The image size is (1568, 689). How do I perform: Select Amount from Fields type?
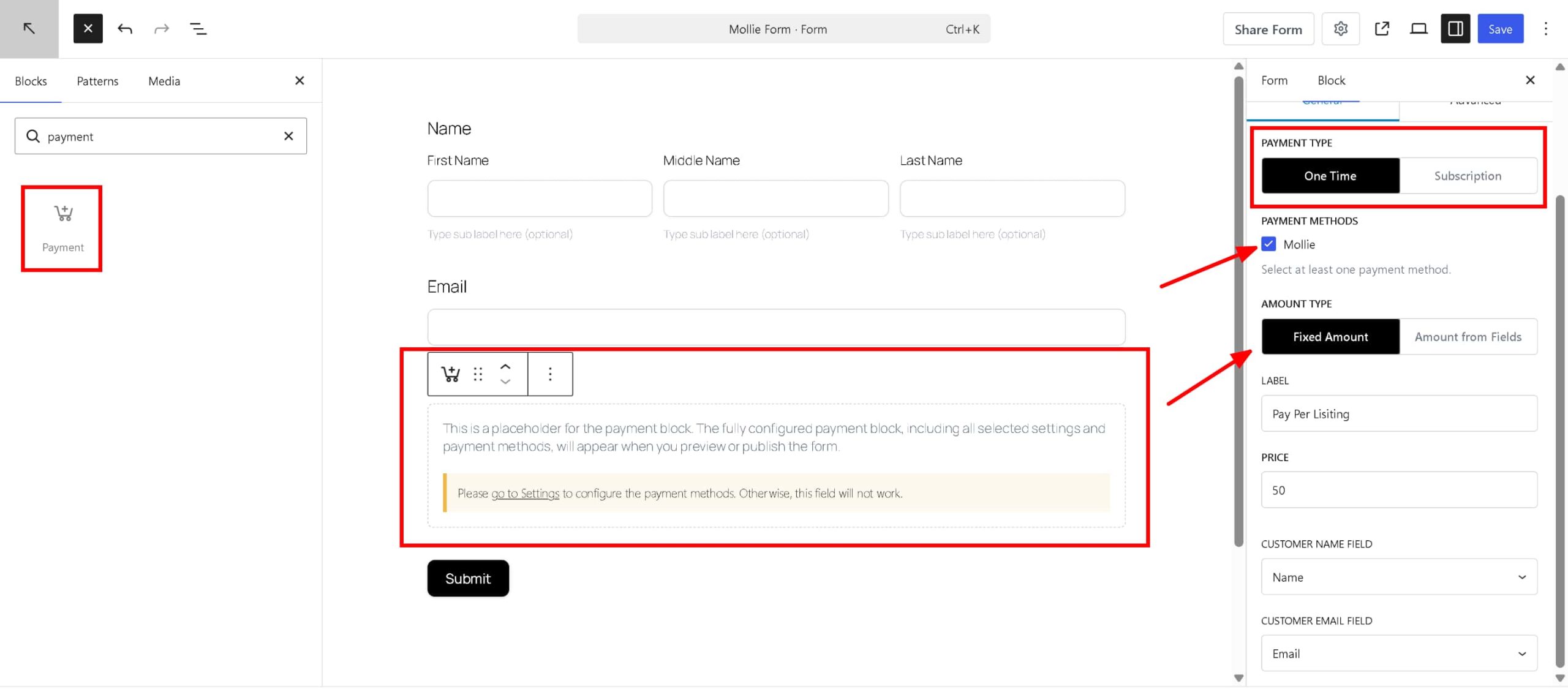tap(1468, 337)
